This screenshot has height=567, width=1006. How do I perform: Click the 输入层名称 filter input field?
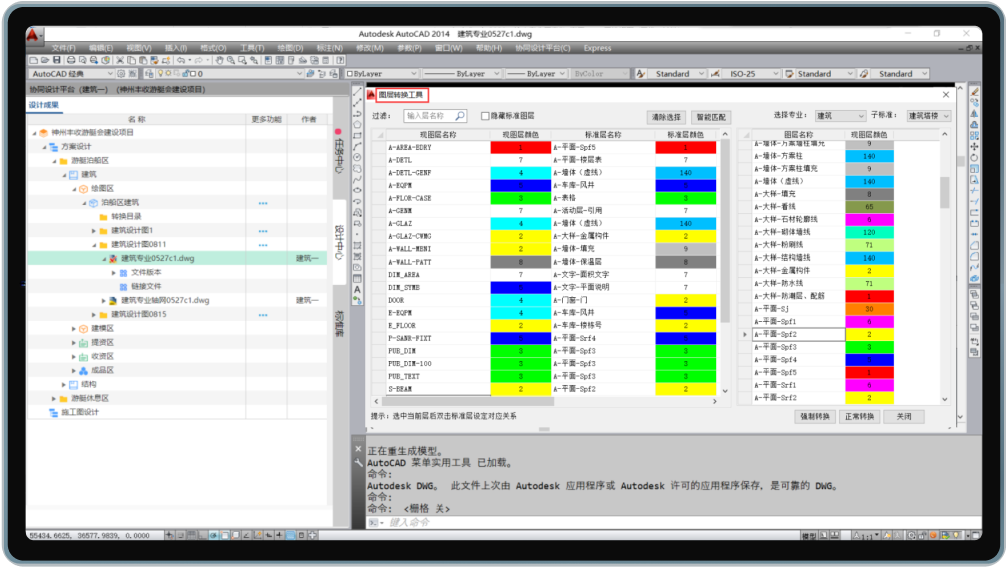click(x=435, y=116)
